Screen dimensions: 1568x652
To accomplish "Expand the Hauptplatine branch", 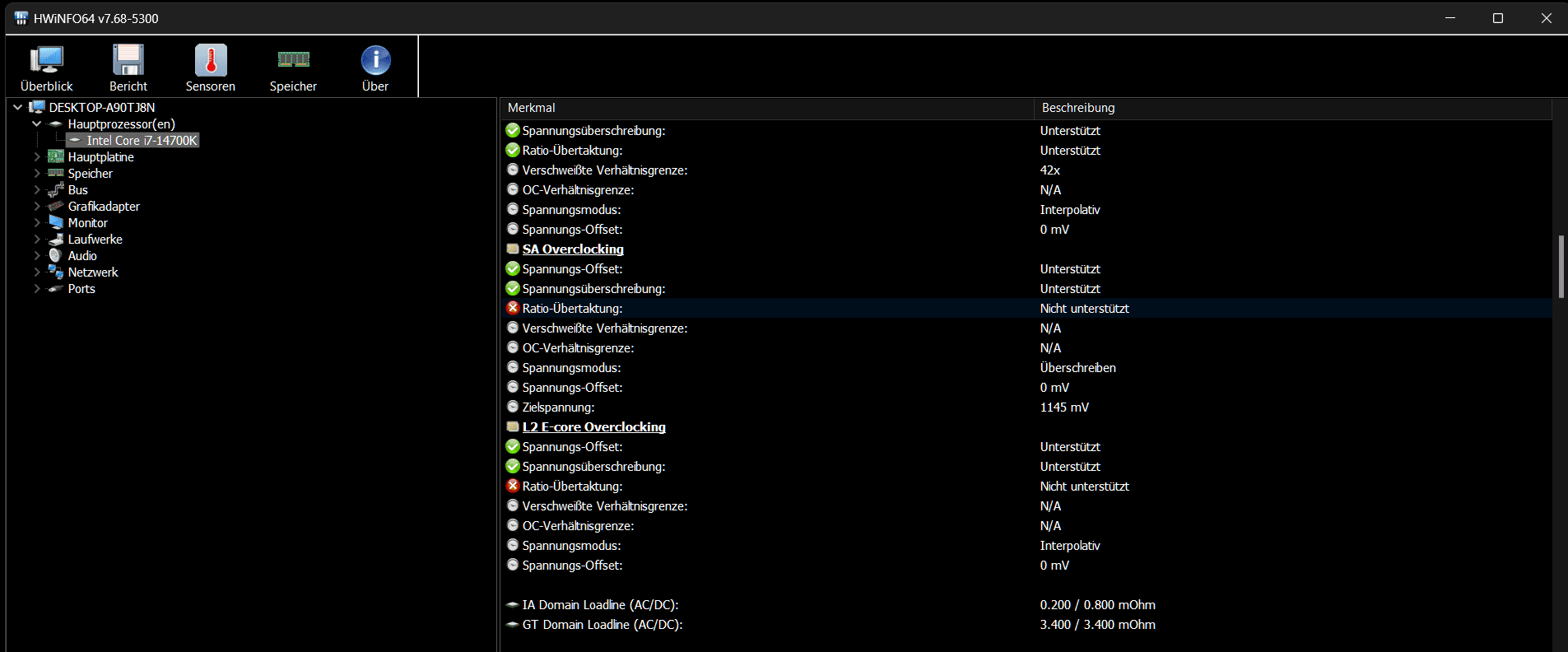I will click(36, 156).
